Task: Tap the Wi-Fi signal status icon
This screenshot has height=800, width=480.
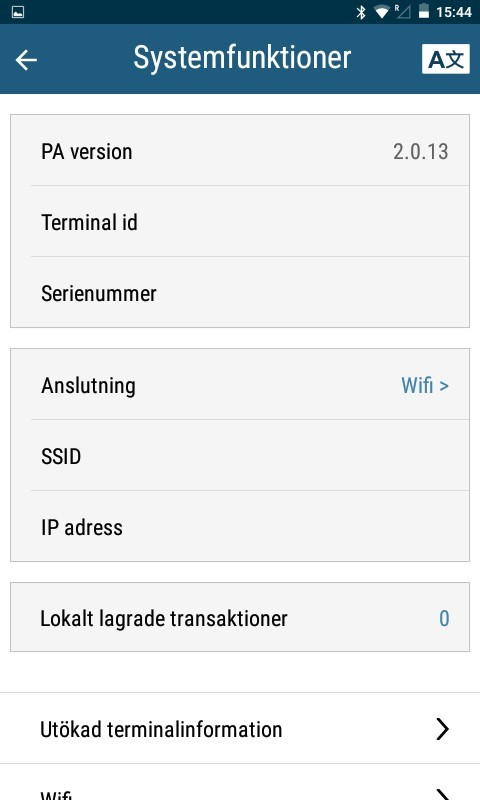Action: pyautogui.click(x=382, y=12)
